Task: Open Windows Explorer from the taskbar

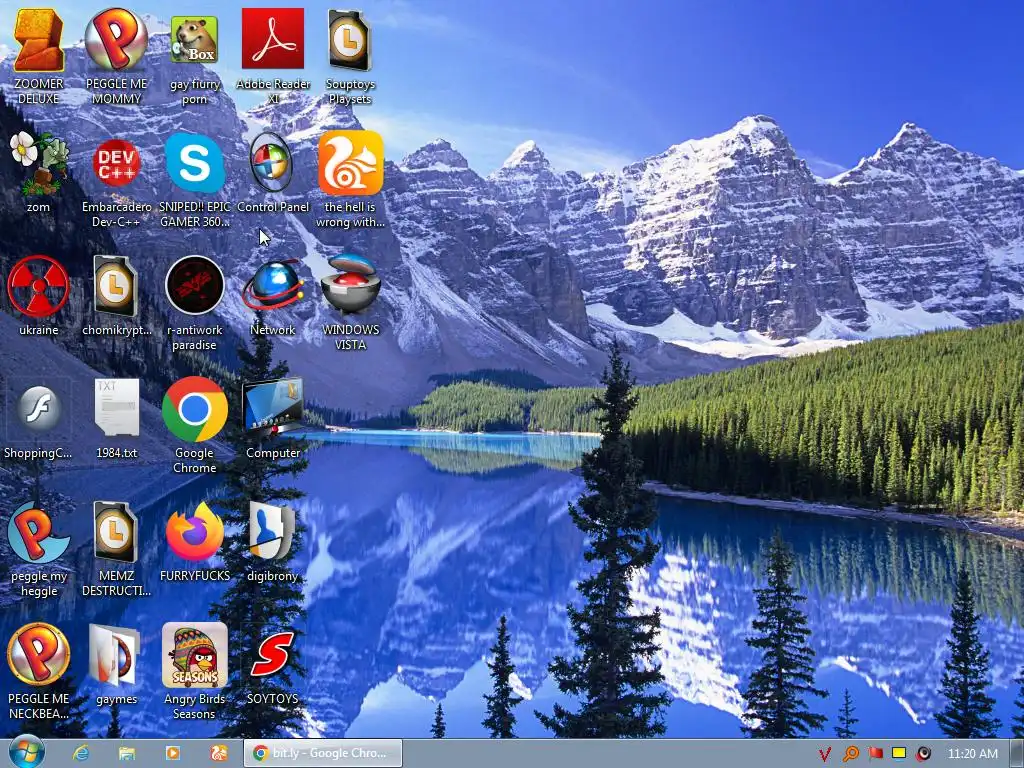Action: point(127,754)
